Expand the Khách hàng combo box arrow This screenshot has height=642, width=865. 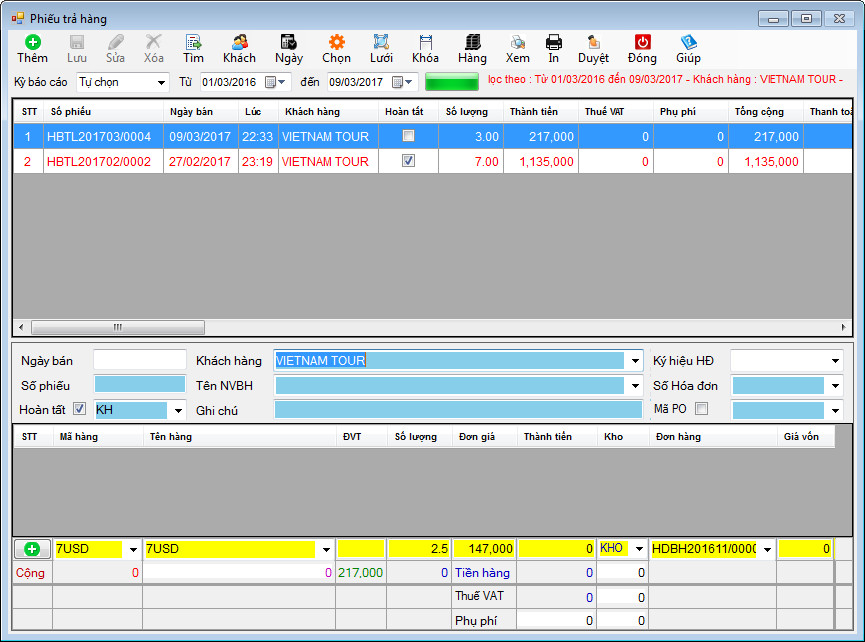pos(635,361)
